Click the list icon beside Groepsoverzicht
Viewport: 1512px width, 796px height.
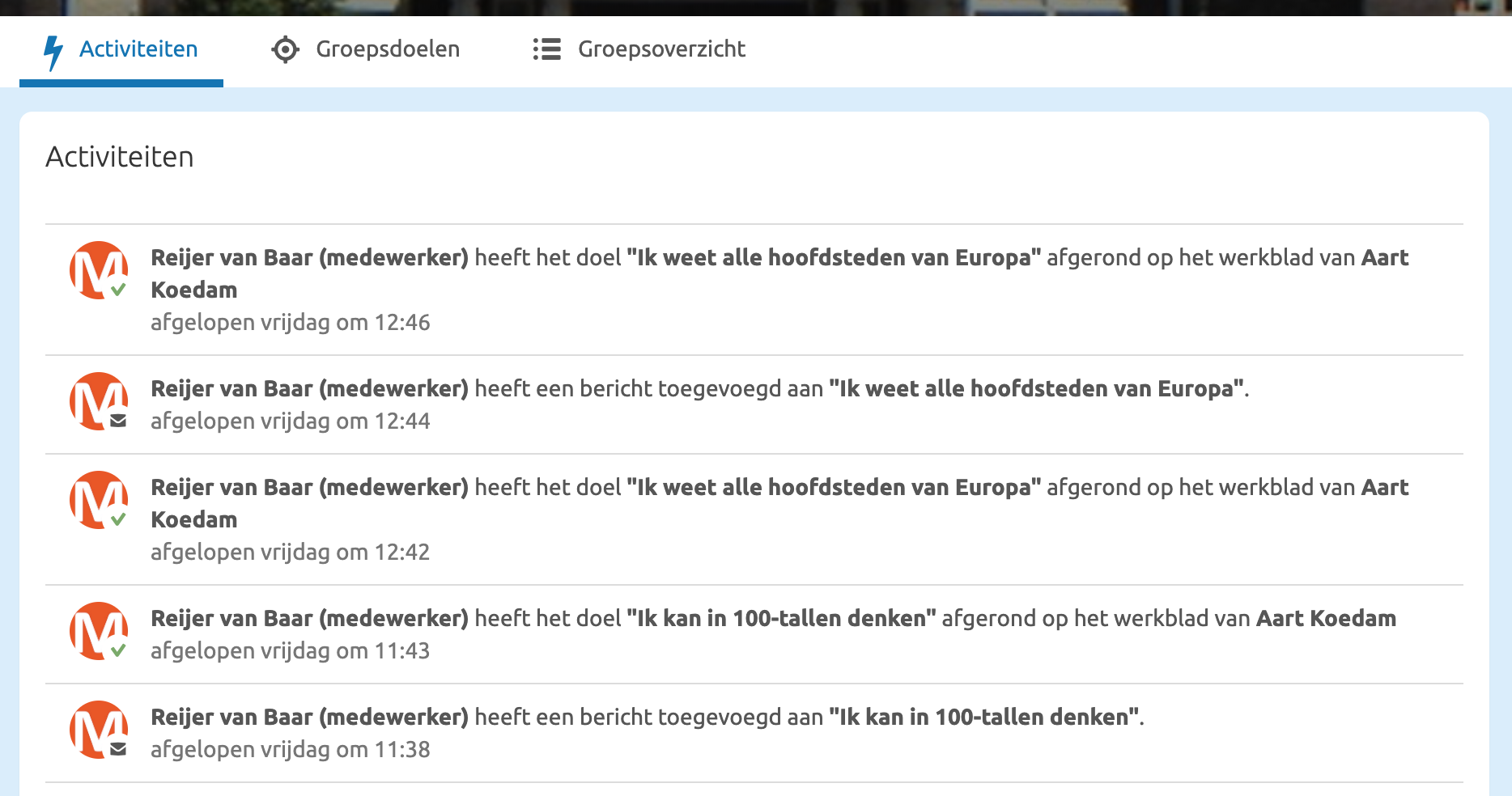click(547, 49)
